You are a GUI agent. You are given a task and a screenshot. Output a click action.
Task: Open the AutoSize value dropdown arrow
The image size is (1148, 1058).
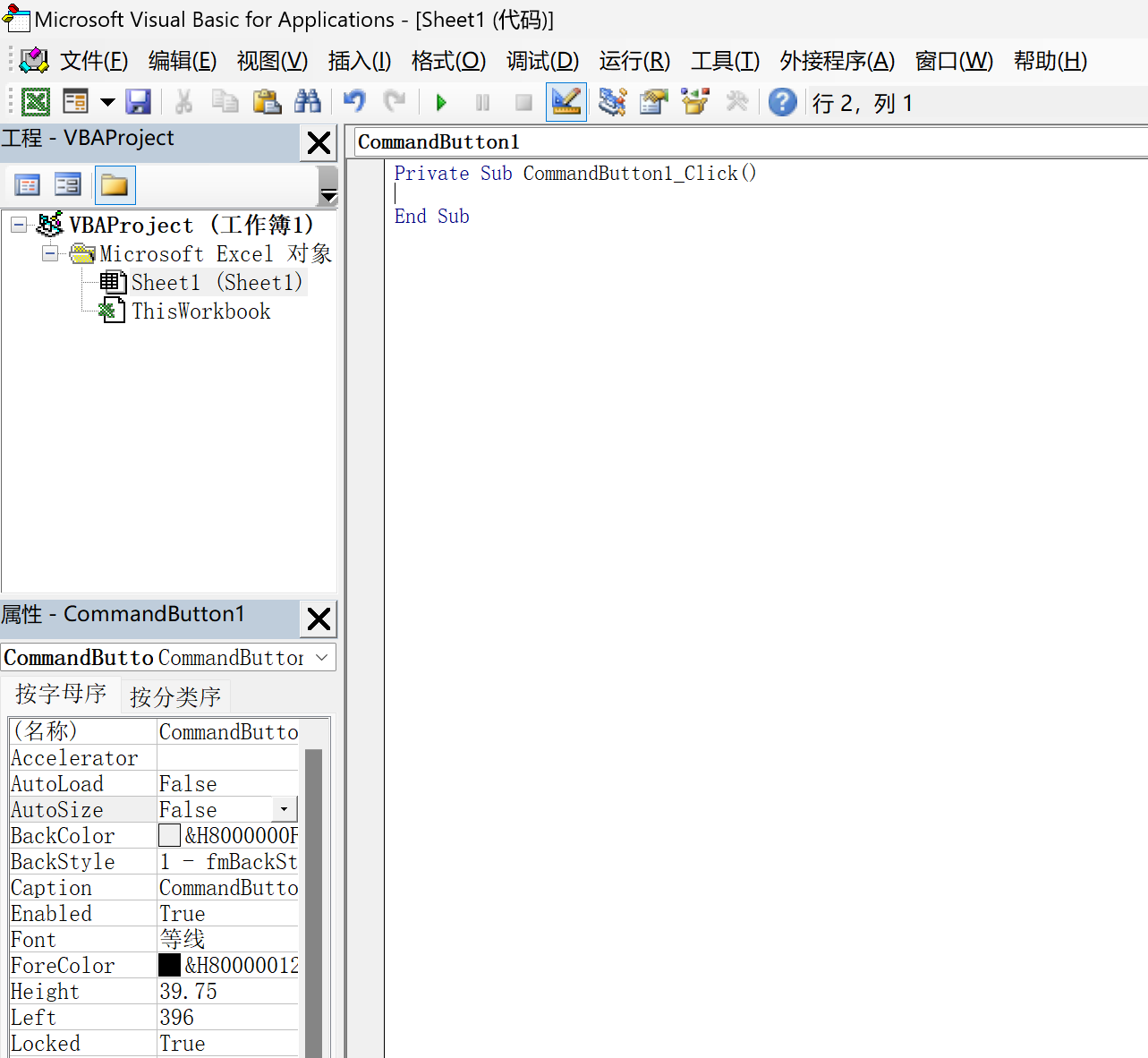[x=285, y=809]
